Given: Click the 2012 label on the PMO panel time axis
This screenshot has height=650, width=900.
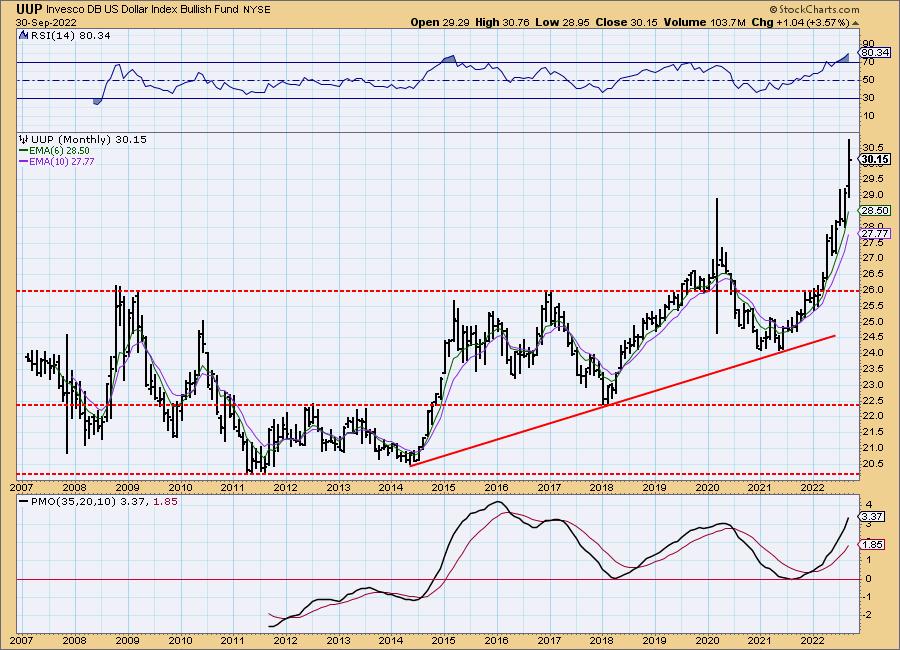Looking at the screenshot, I should [x=285, y=641].
